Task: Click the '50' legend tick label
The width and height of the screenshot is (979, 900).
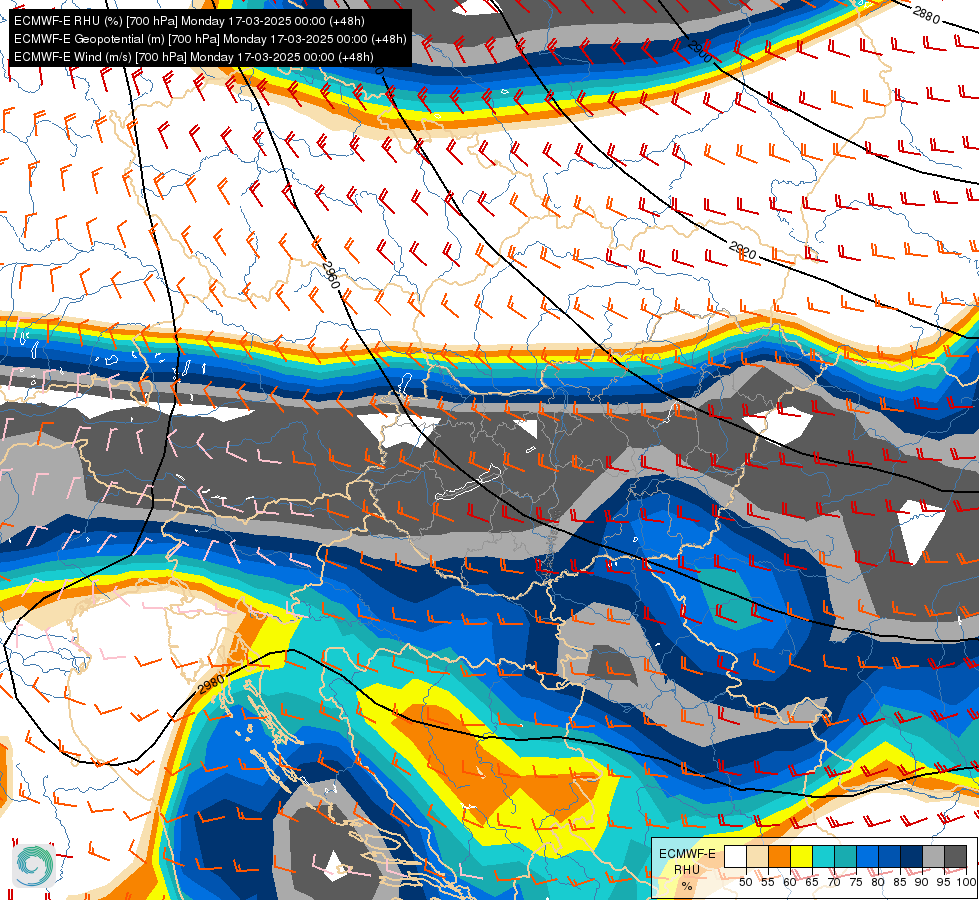Action: tap(745, 882)
